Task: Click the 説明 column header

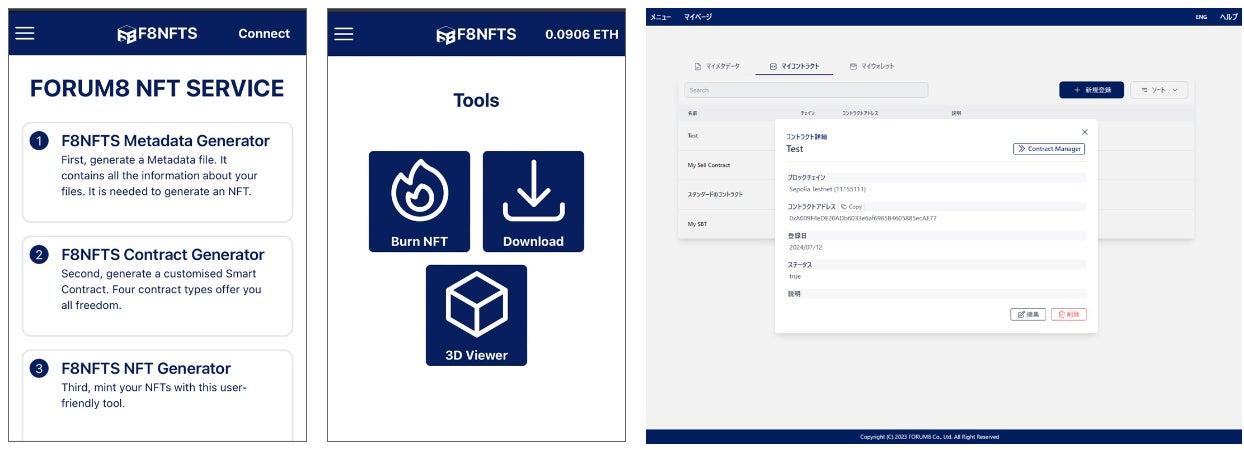Action: pos(956,113)
